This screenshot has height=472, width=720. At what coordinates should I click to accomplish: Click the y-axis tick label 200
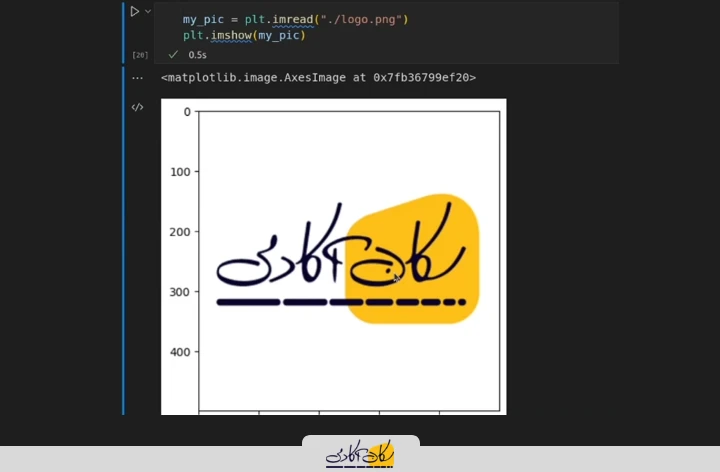180,232
